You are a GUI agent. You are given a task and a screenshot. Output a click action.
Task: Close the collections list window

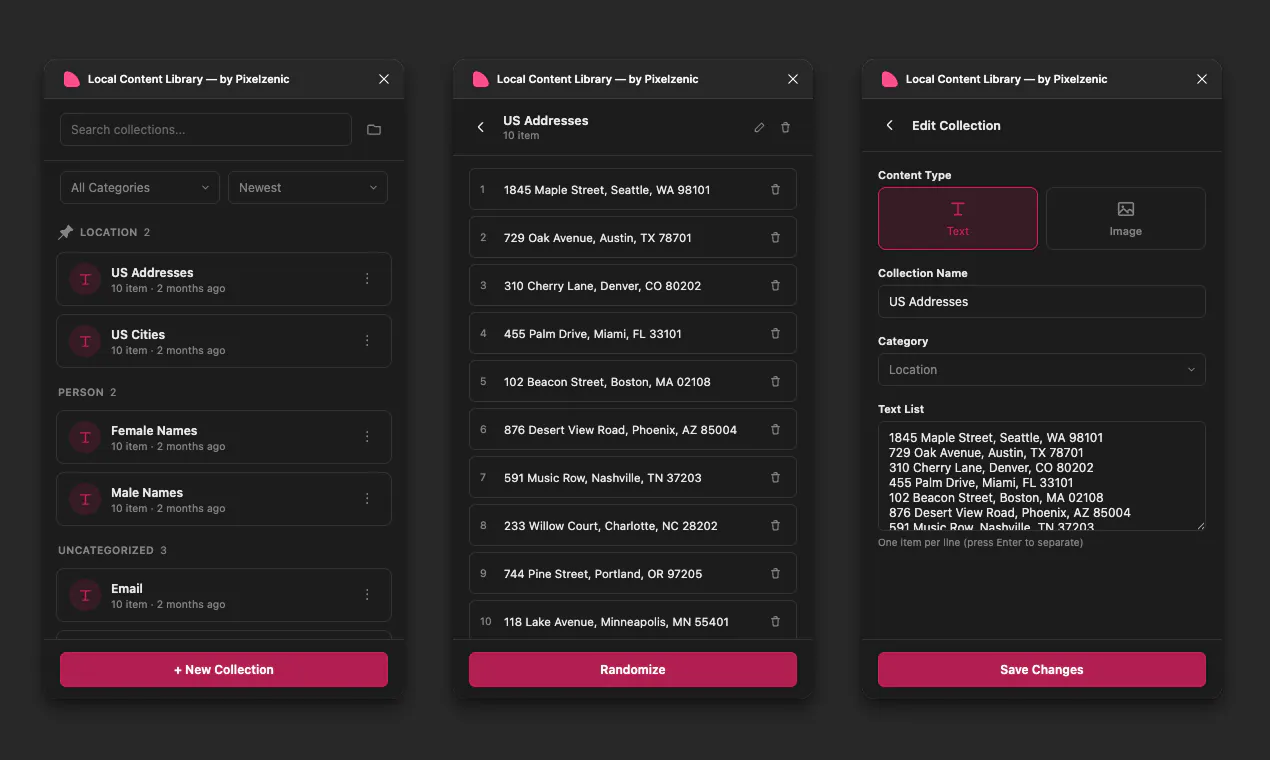pos(384,79)
